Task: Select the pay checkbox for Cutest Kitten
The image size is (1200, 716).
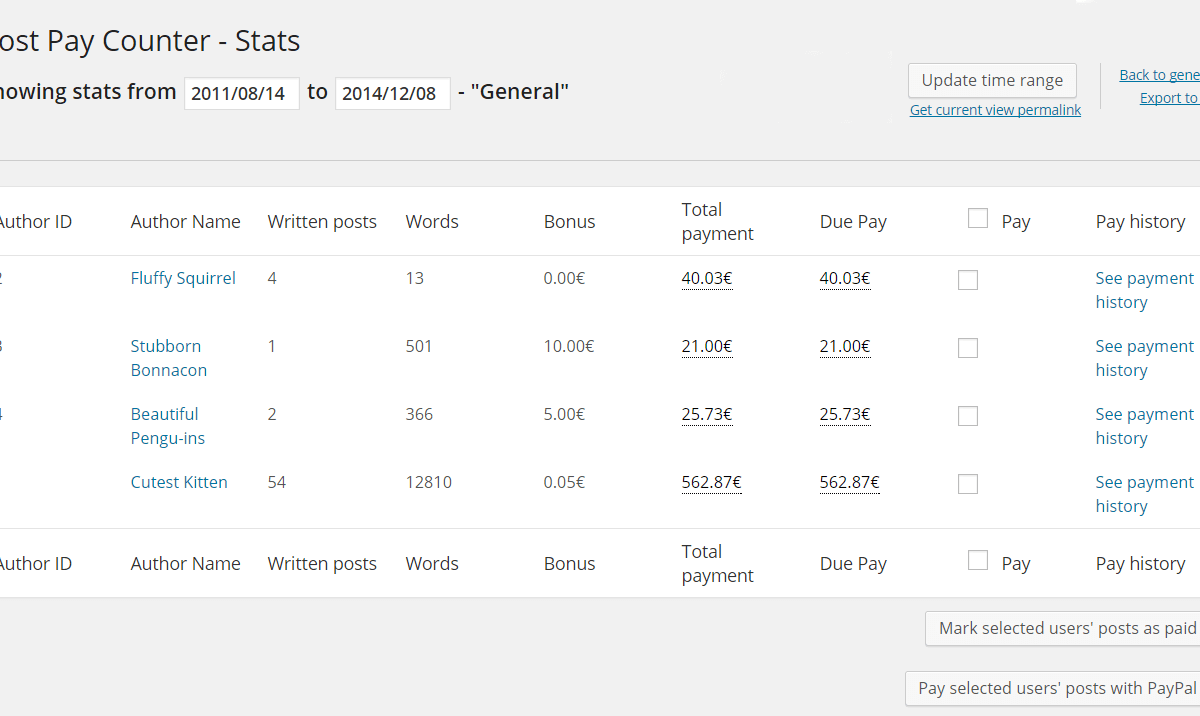Action: pos(967,484)
